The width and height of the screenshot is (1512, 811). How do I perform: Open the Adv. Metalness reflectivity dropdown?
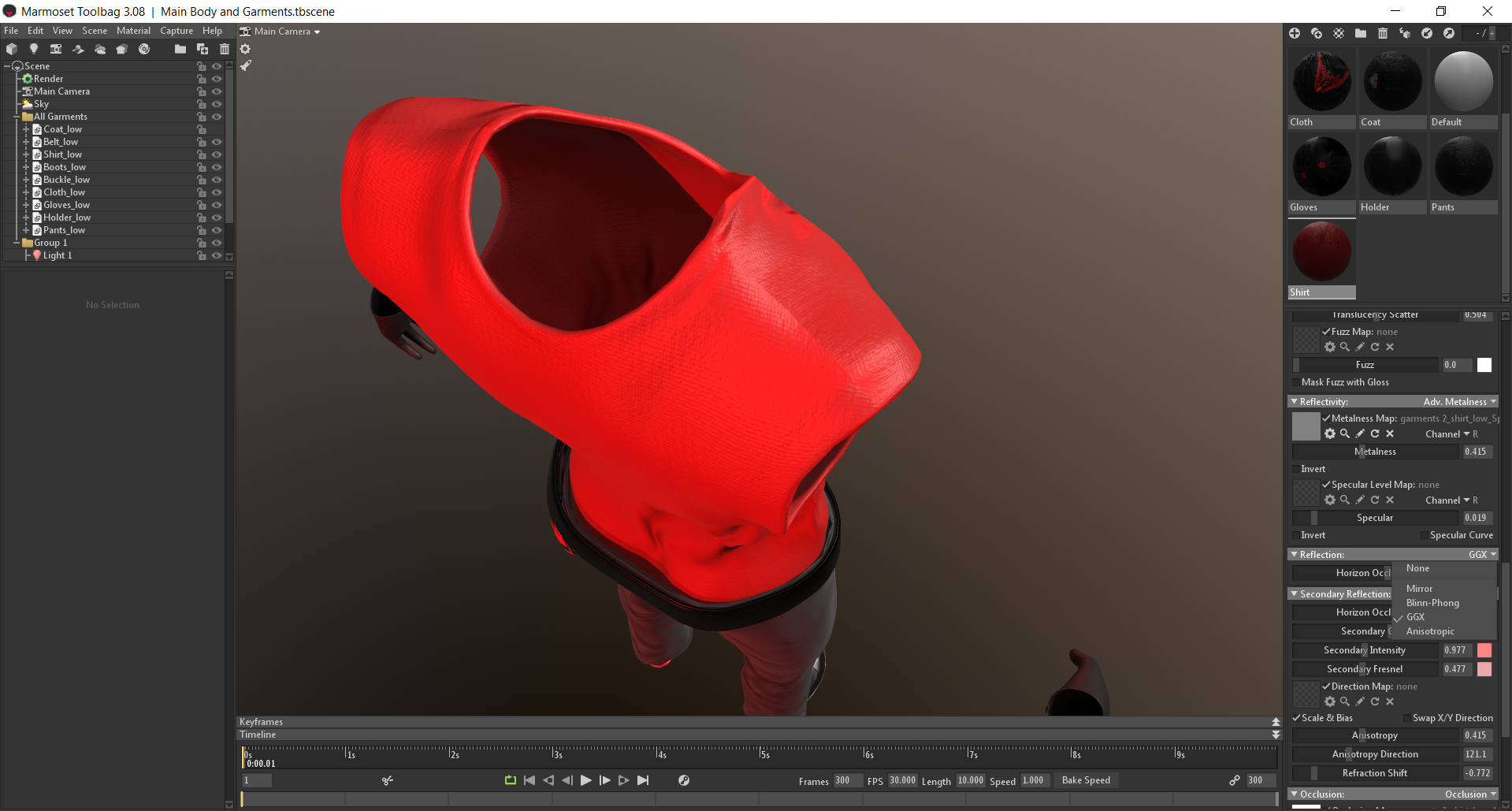[x=1459, y=402]
